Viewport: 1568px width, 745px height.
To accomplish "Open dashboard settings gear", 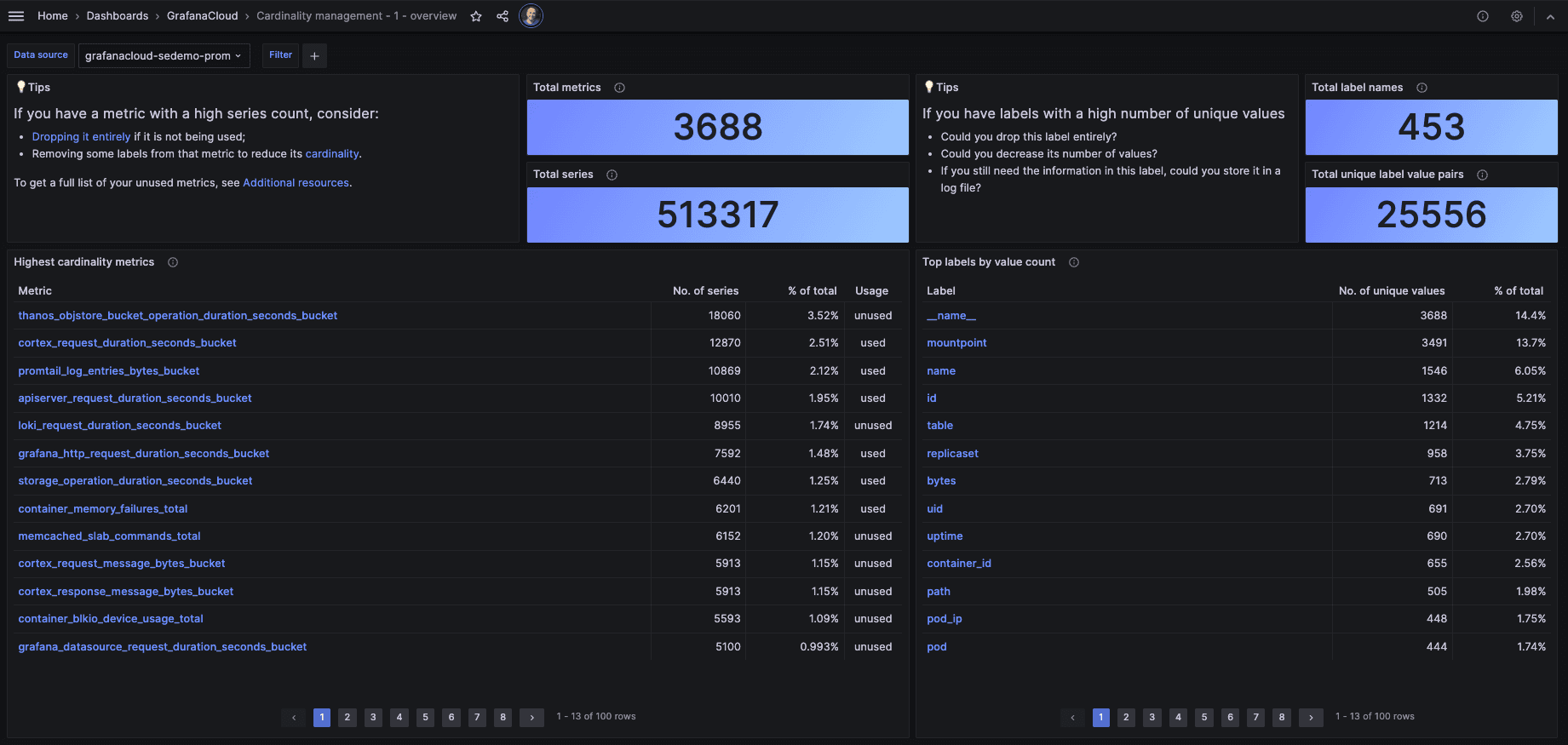I will point(1517,16).
